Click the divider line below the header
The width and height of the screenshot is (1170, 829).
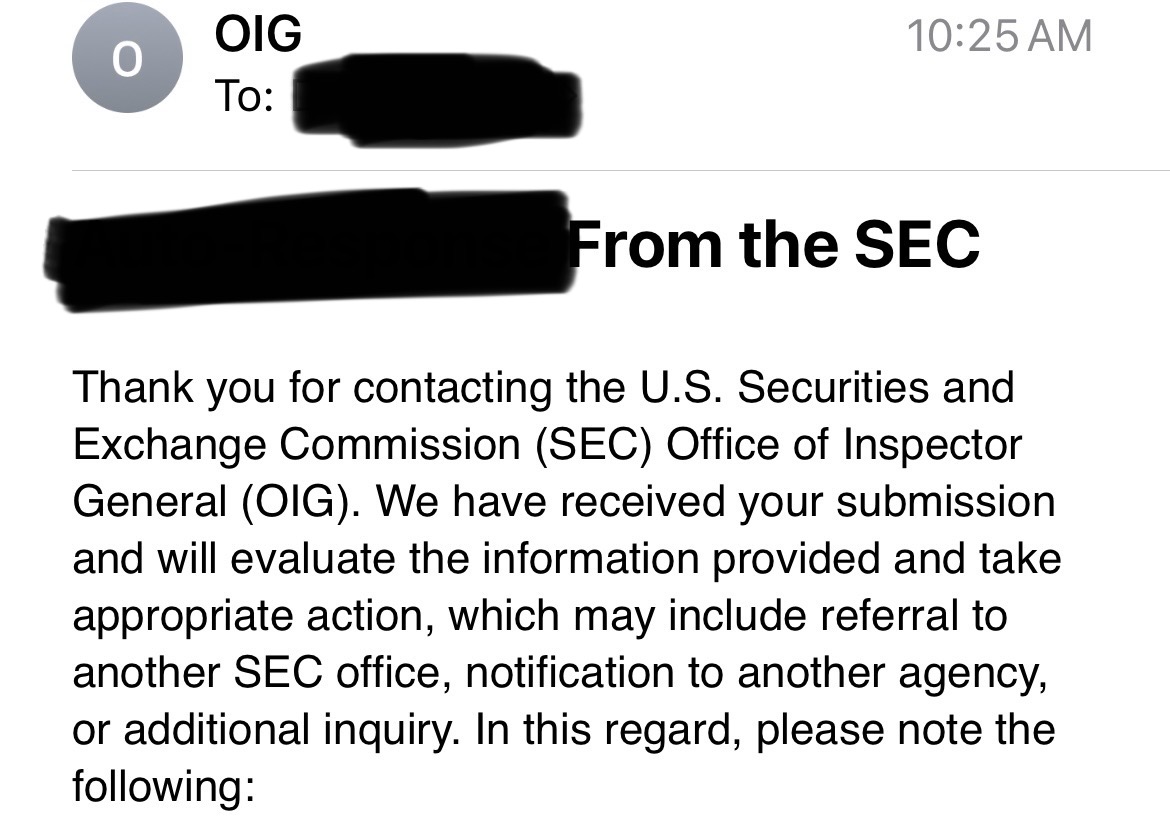(621, 171)
